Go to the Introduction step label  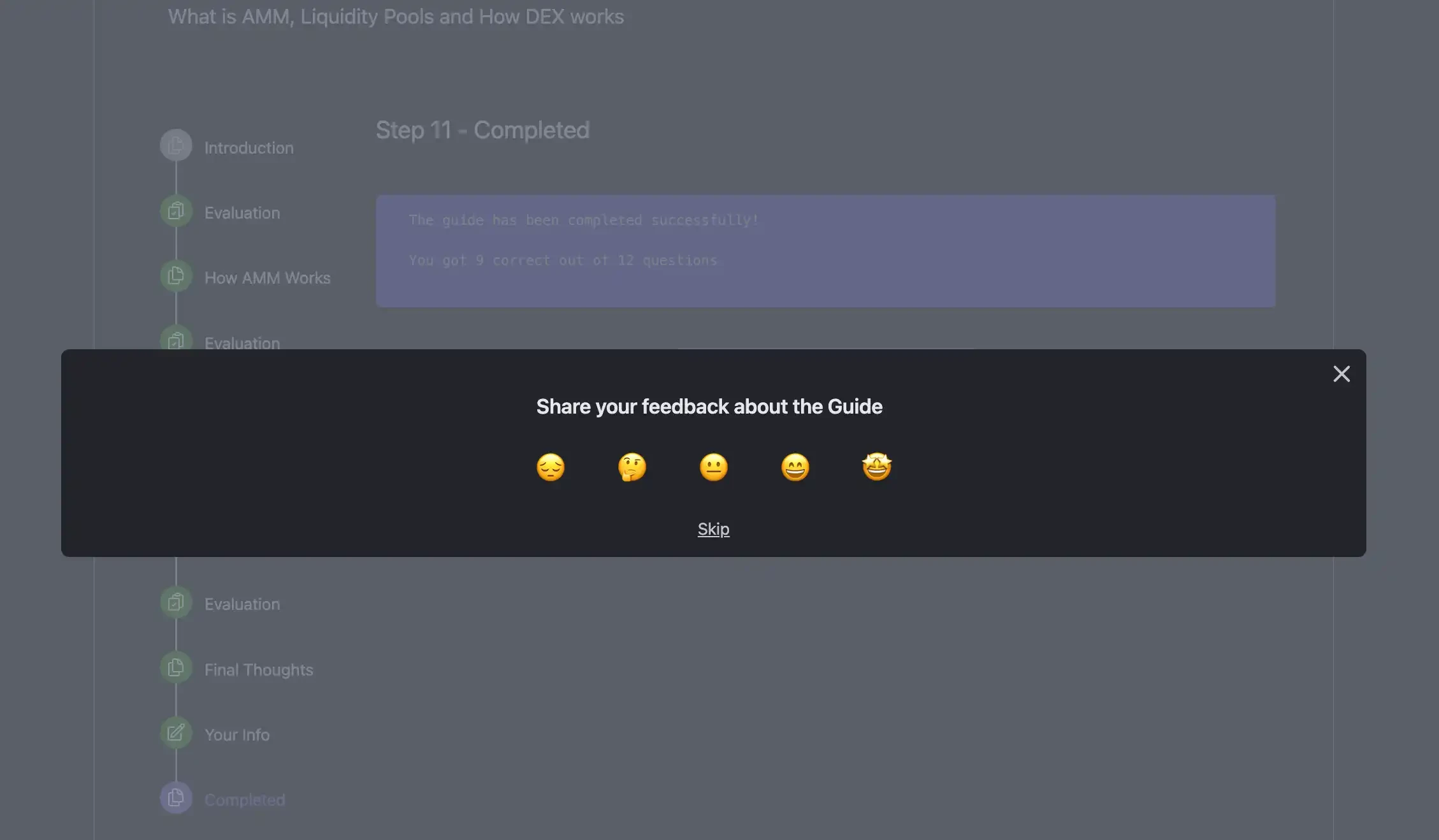coord(249,148)
